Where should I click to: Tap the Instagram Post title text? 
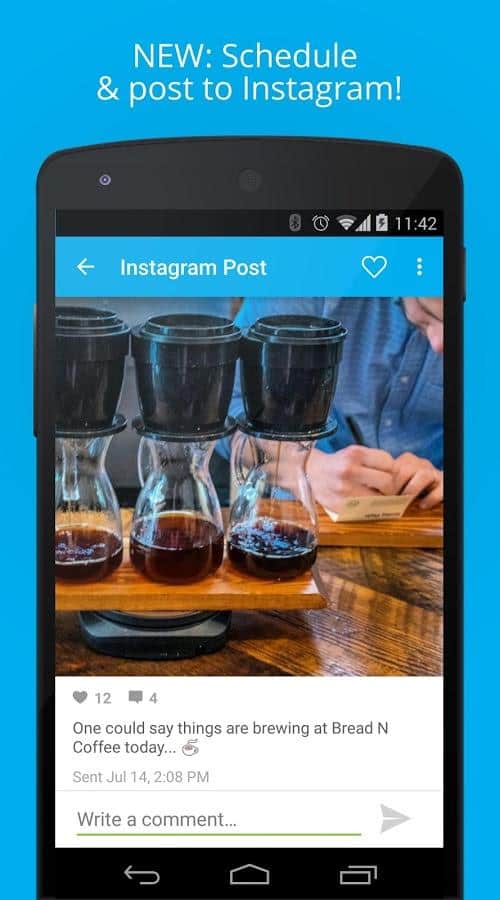pos(193,267)
